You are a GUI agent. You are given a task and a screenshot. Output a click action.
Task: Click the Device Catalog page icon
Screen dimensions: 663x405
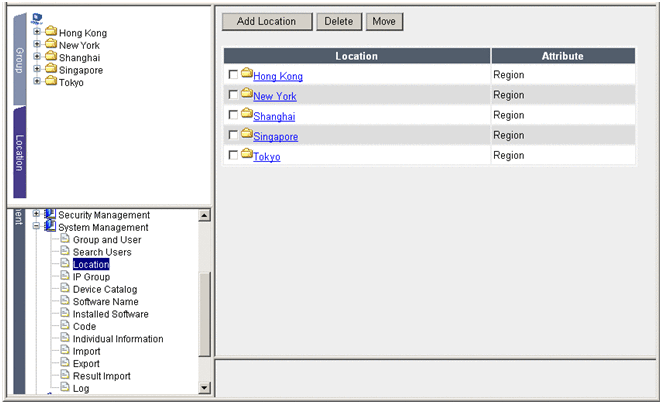click(x=65, y=290)
